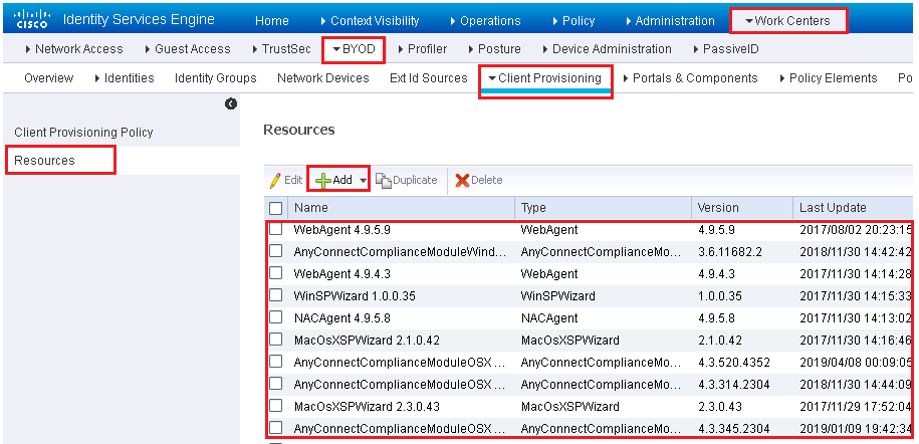Click the WinSPWizard 1.0.0.35 name cell
The height and width of the screenshot is (444, 919).
pyautogui.click(x=355, y=296)
